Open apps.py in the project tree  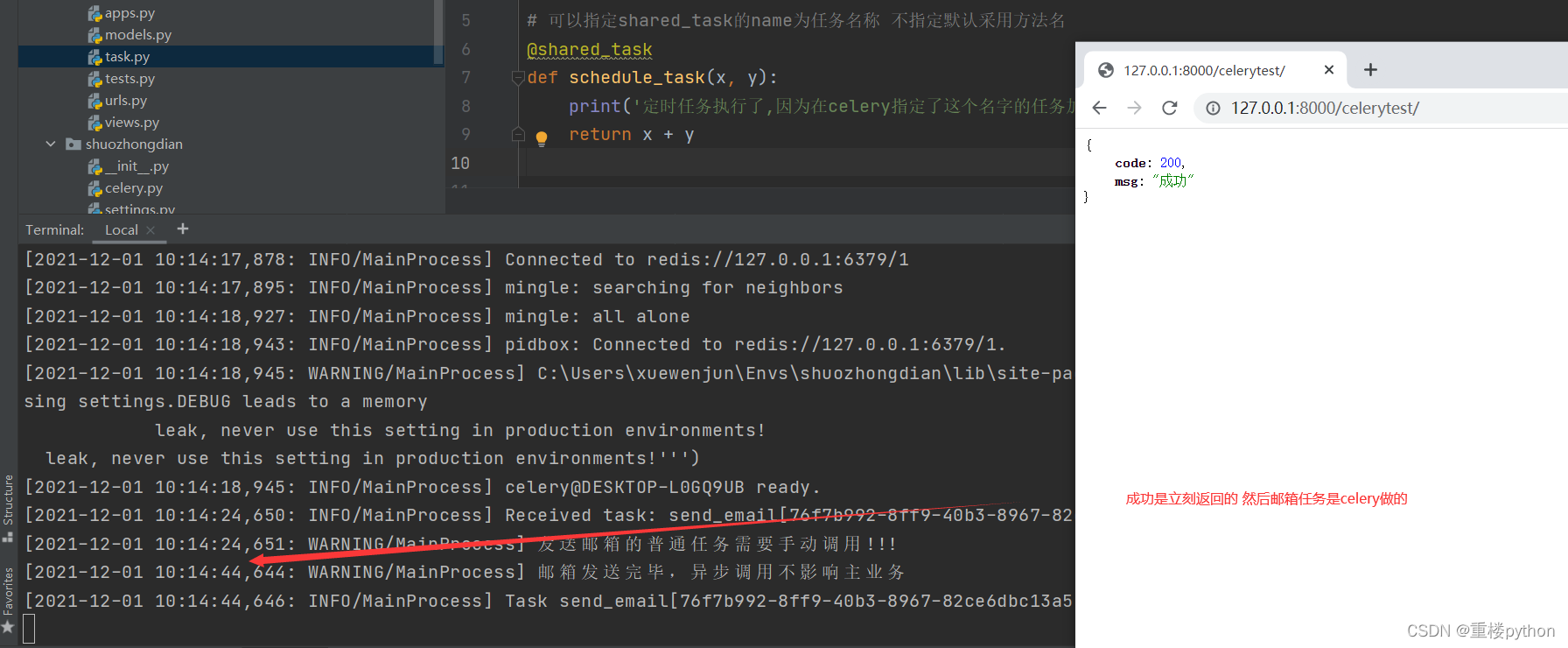129,13
